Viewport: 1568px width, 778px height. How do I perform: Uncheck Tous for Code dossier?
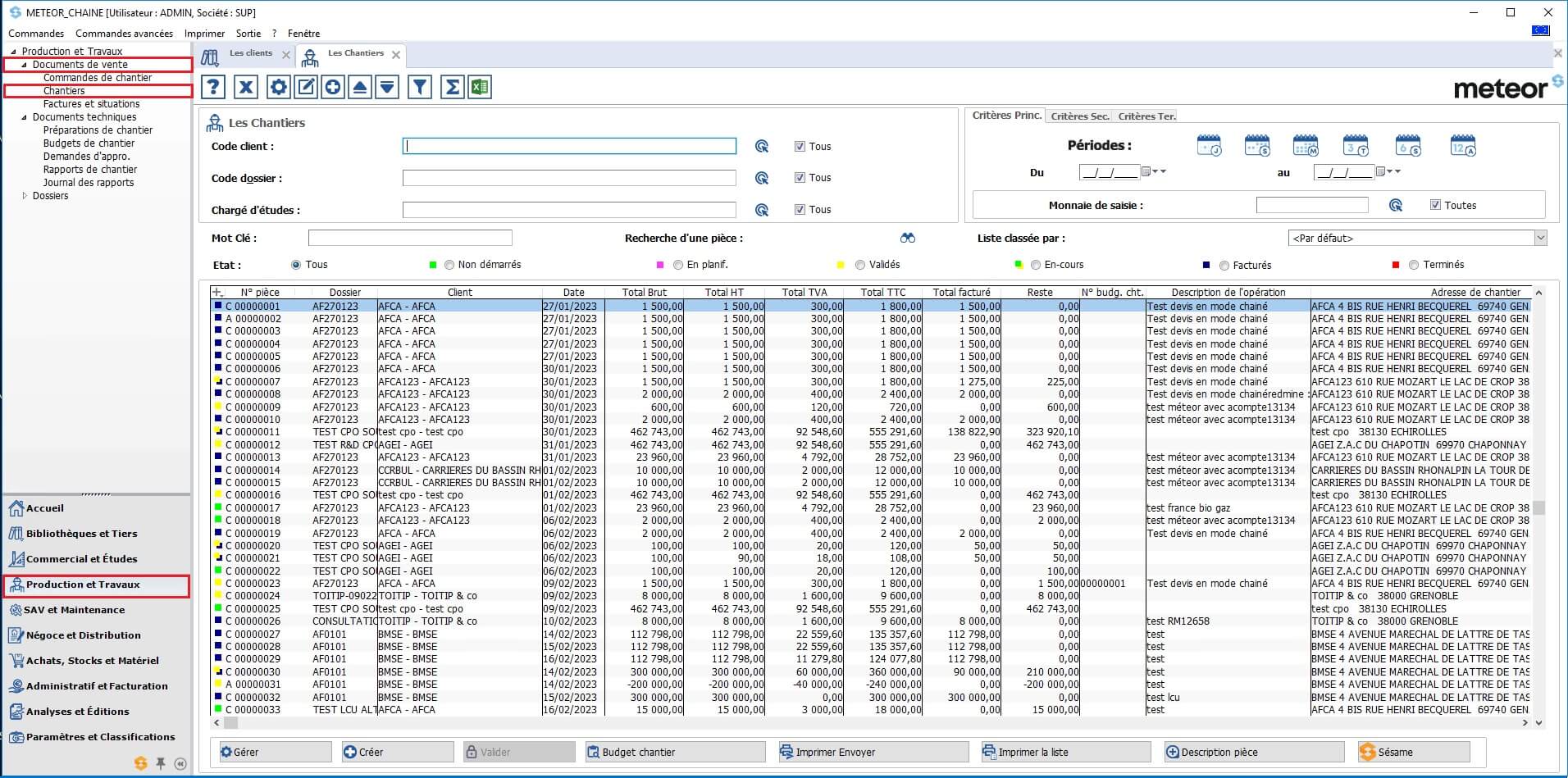[x=800, y=177]
